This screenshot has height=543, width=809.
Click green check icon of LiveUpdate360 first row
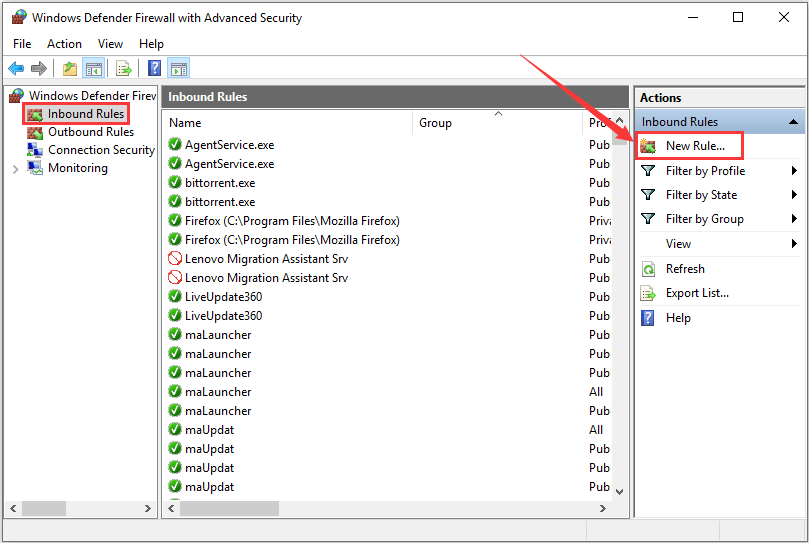175,296
